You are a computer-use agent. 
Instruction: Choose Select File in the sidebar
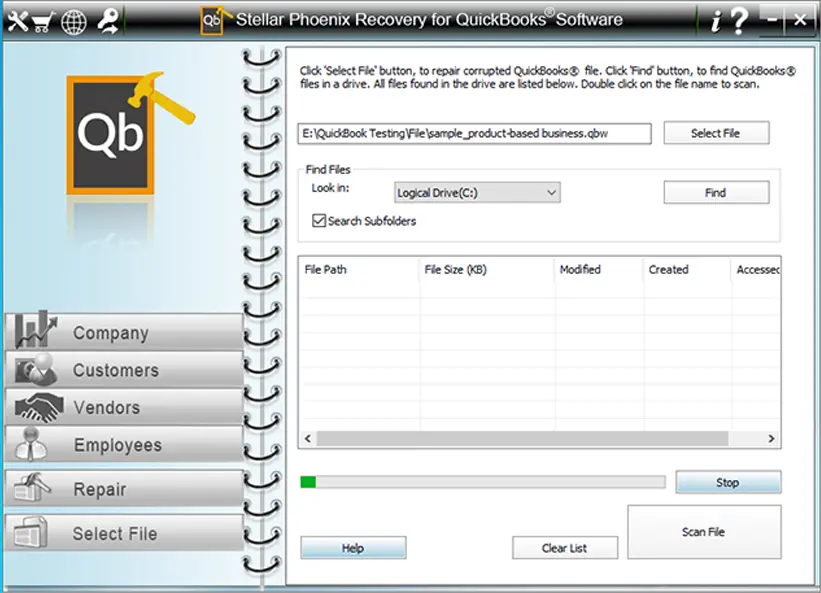pos(125,533)
